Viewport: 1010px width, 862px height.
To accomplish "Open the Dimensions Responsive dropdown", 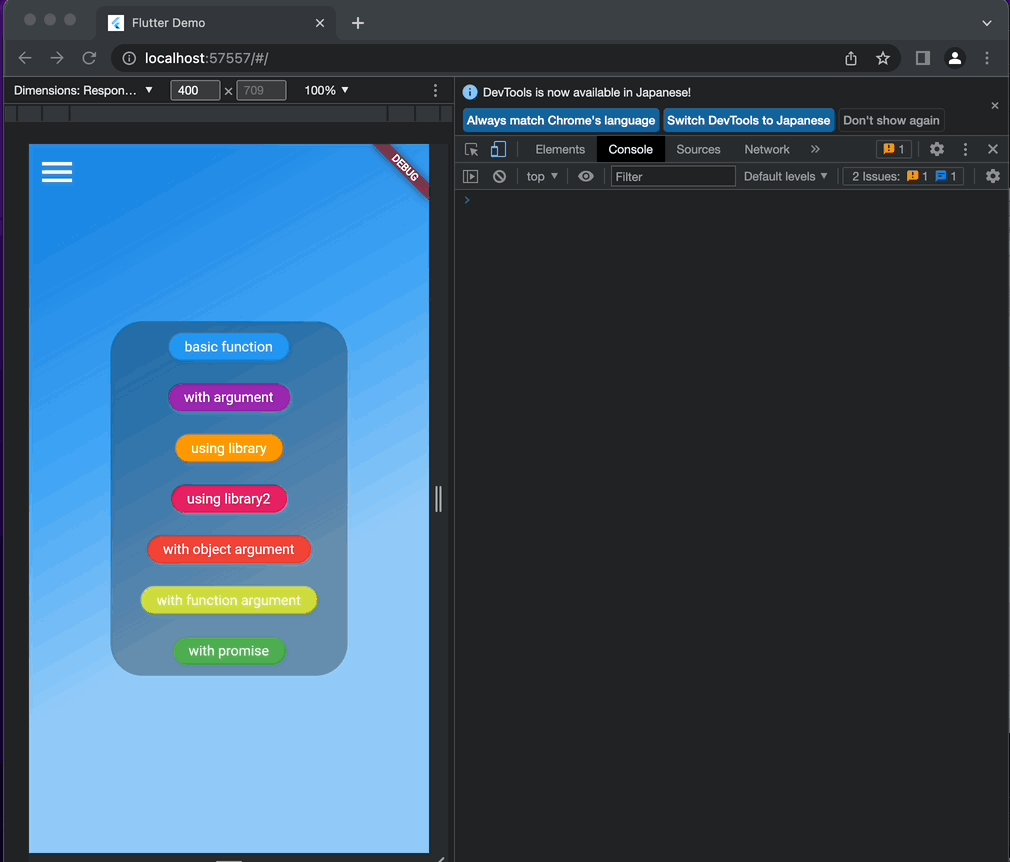I will pos(83,90).
